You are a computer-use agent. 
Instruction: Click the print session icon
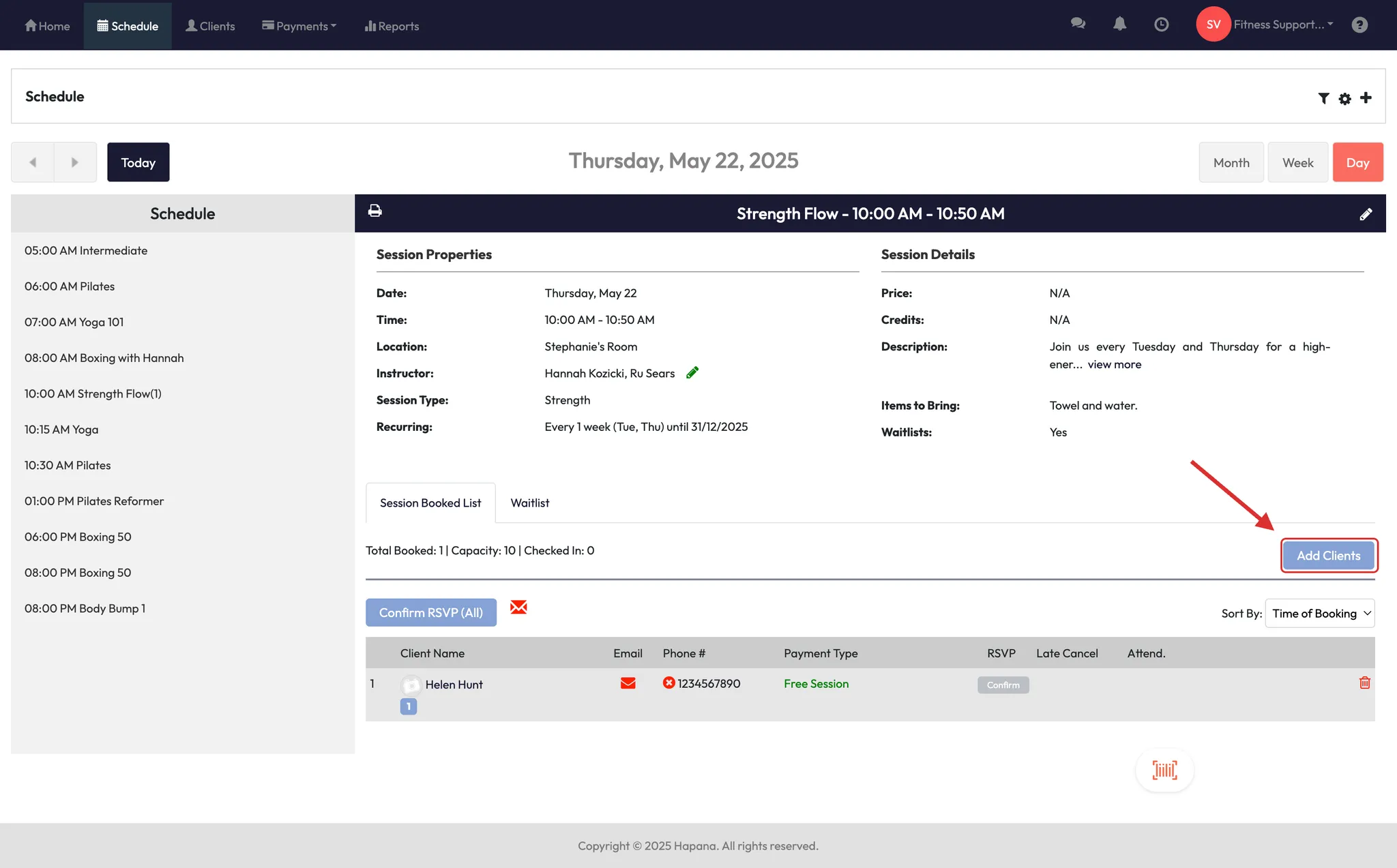click(374, 211)
